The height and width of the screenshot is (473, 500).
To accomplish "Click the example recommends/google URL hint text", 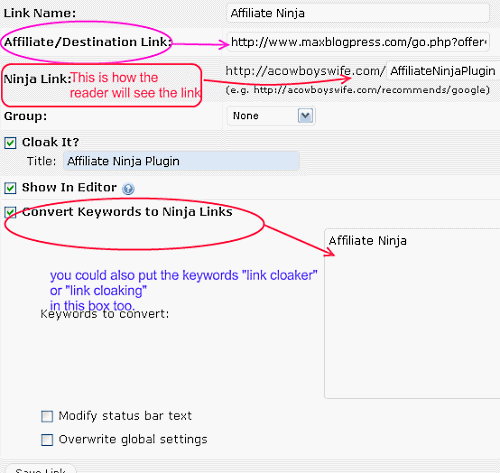I will pos(357,90).
